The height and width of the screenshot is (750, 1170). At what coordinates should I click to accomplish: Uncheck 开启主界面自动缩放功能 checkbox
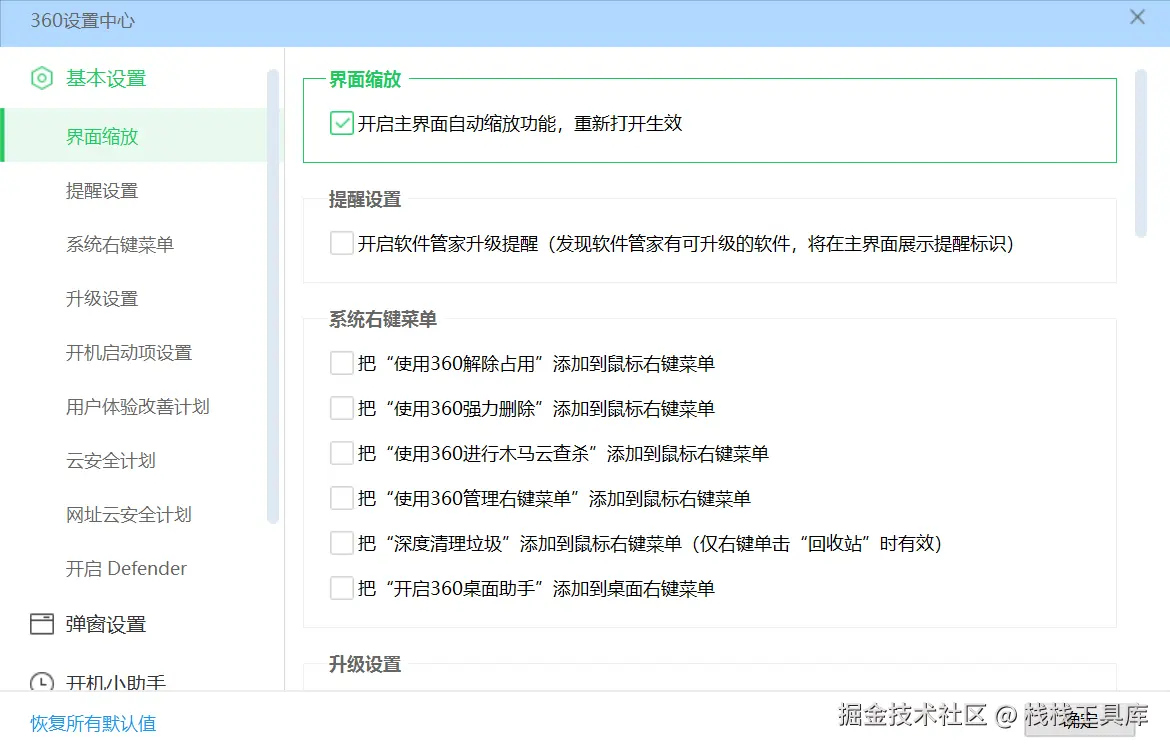point(342,123)
